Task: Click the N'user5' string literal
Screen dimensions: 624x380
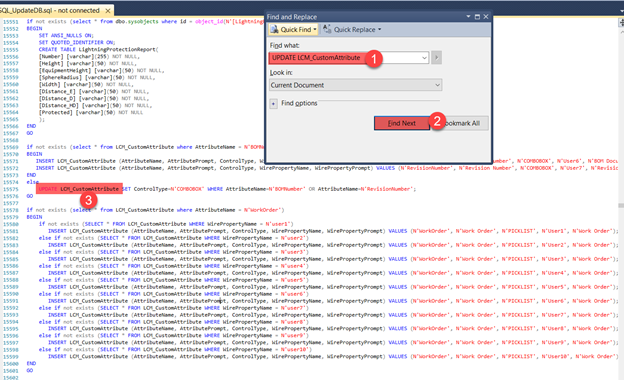Action: tap(294, 280)
